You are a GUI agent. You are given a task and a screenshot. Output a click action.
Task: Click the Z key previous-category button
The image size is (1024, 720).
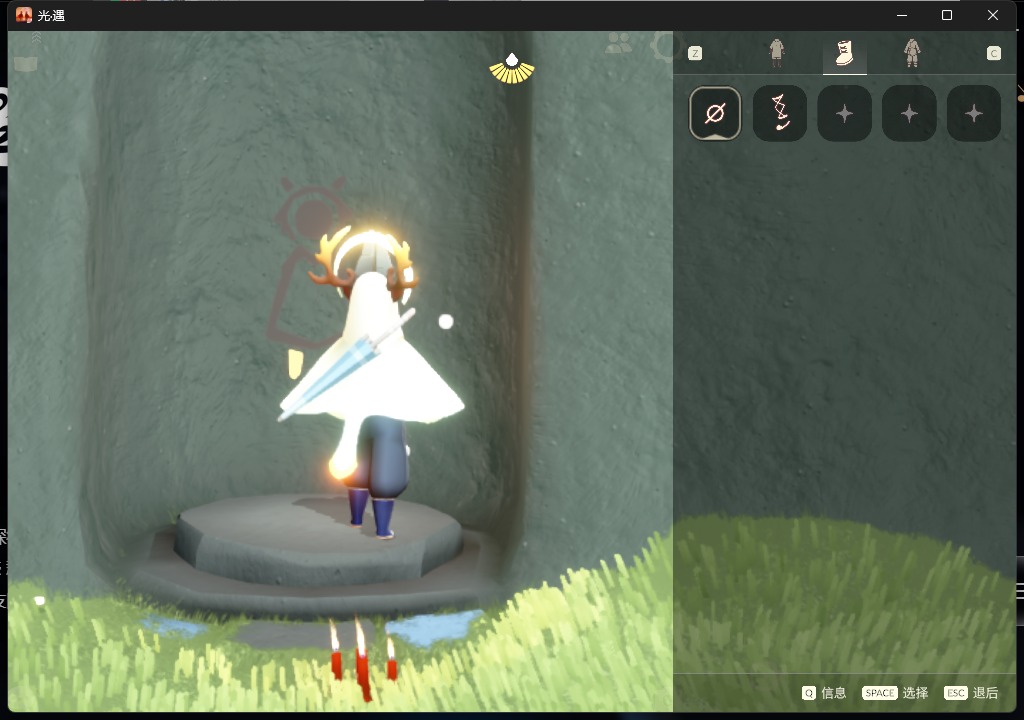[x=695, y=53]
